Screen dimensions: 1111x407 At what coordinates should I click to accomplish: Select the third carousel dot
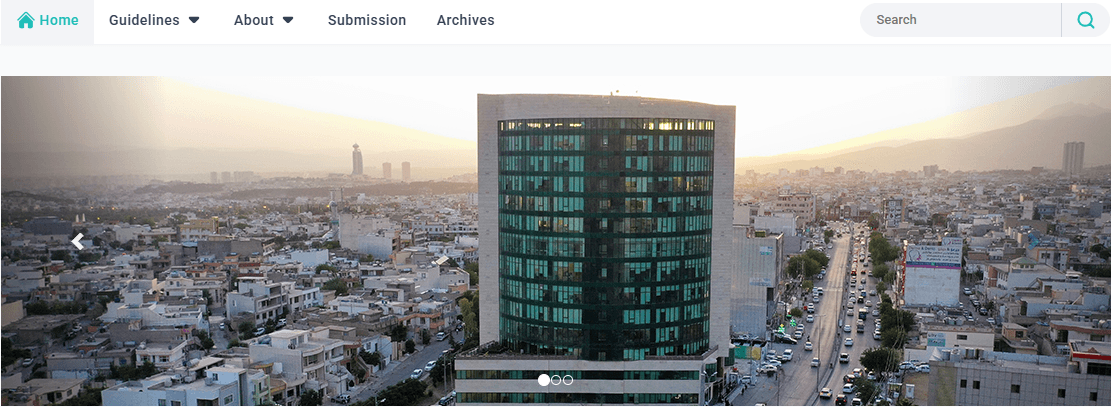[x=568, y=380]
